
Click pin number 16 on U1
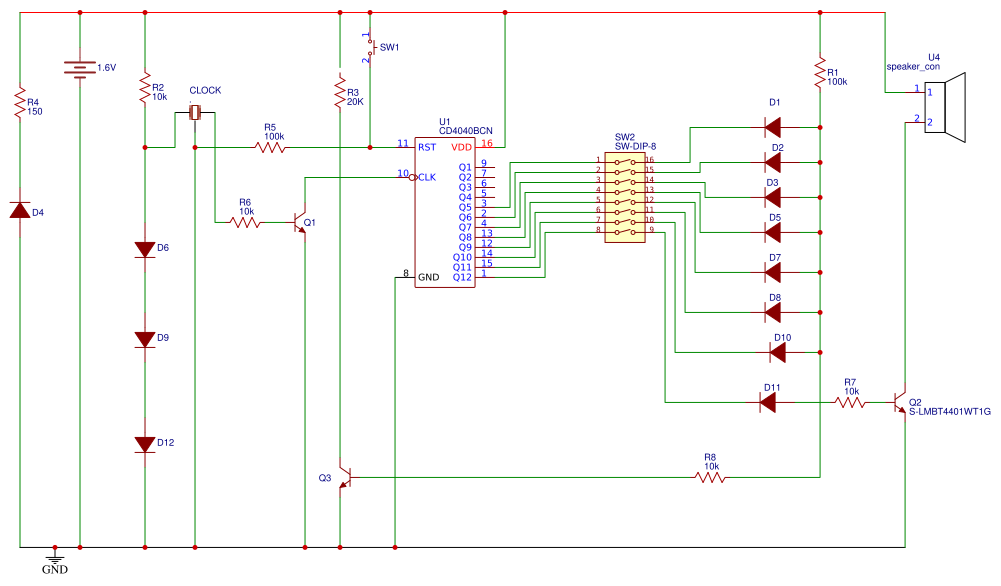(487, 143)
